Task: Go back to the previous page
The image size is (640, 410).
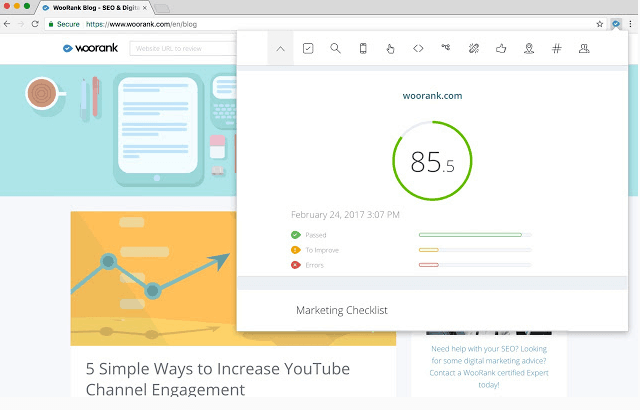Action: (7, 24)
